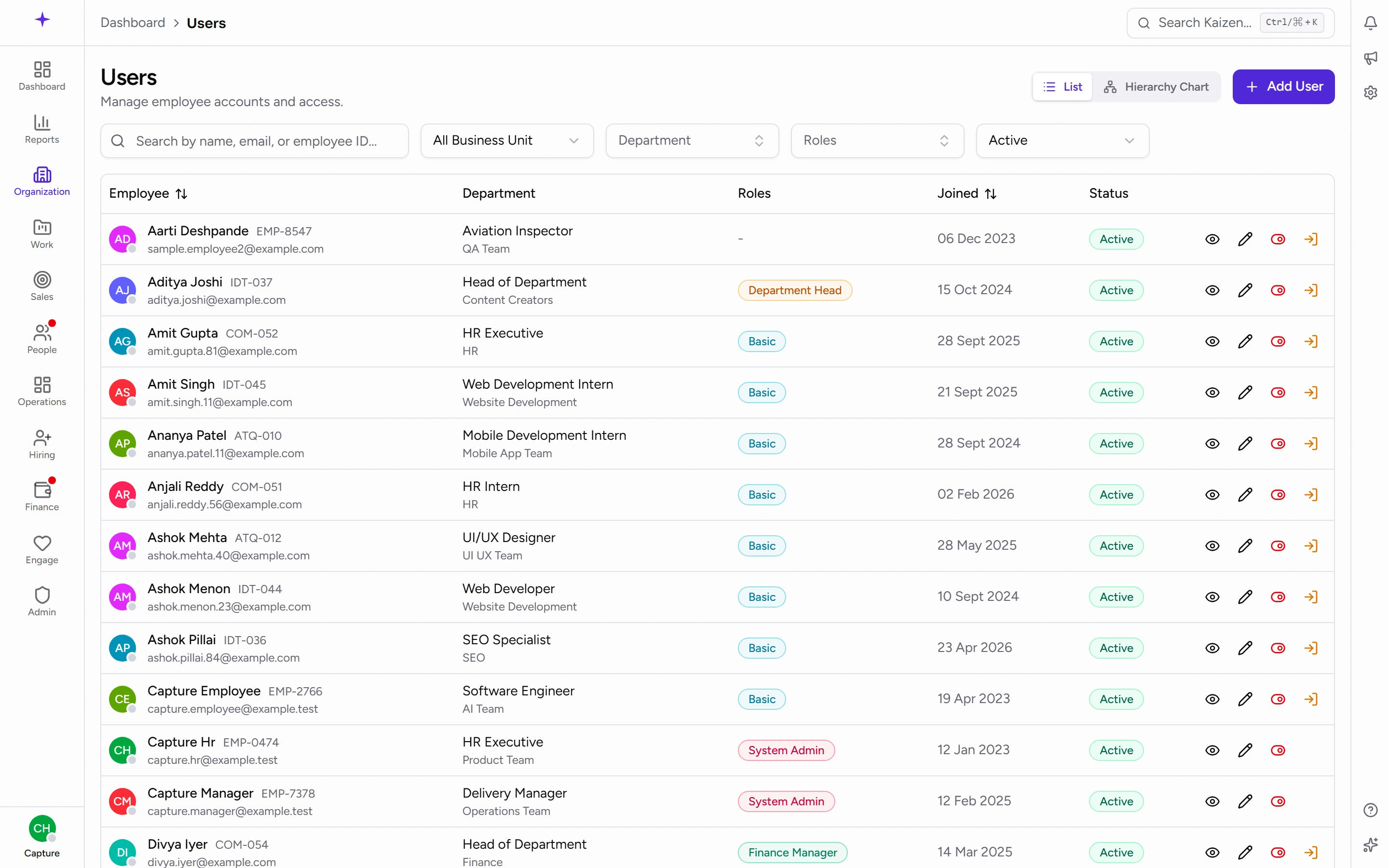Deactivate Aditya Joshi using red icon

[x=1278, y=290]
